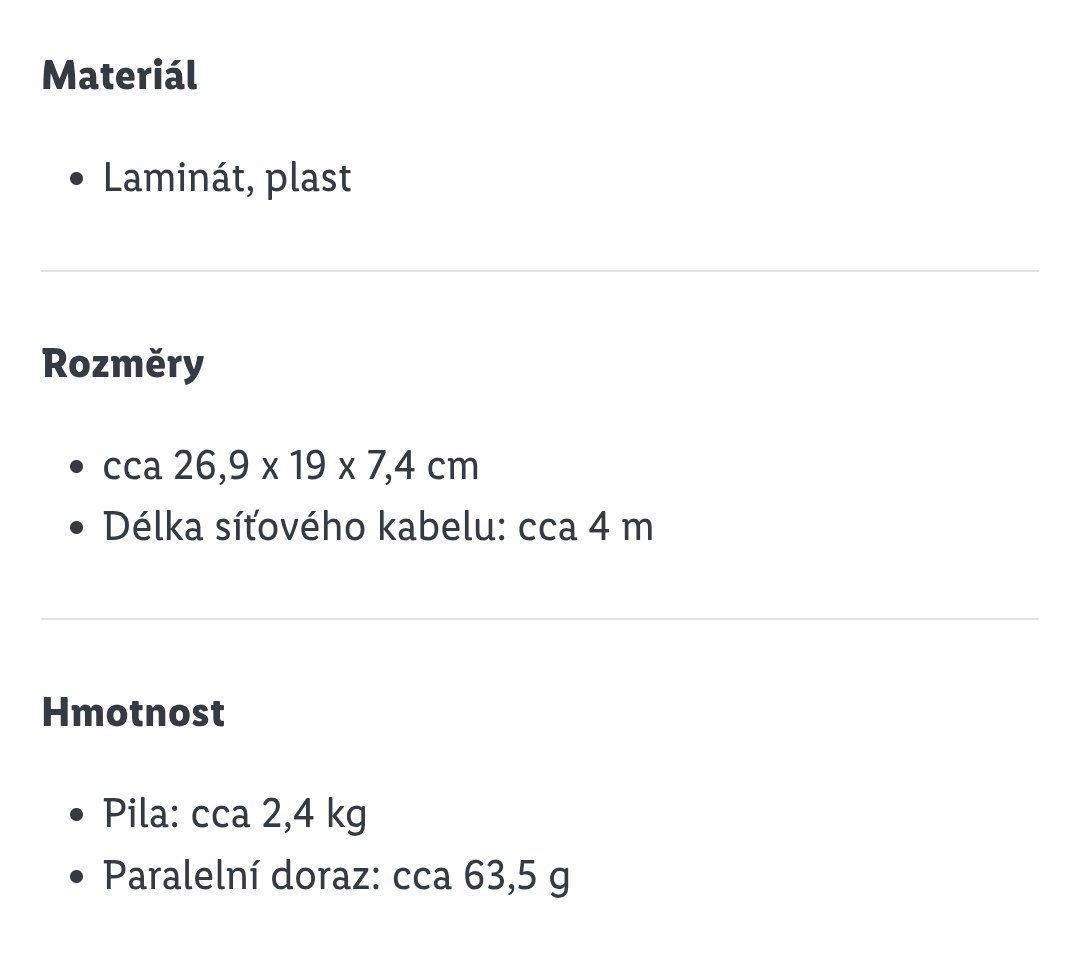Image resolution: width=1071 pixels, height=972 pixels.
Task: Click the bullet before 'Laminát, plast'
Action: pos(77,181)
